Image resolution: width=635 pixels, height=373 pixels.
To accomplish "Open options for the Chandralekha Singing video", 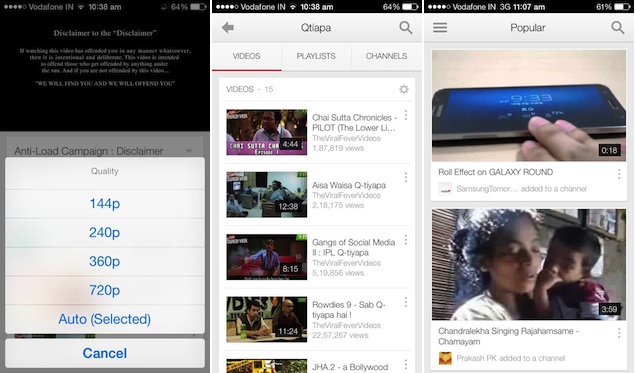I will [619, 333].
